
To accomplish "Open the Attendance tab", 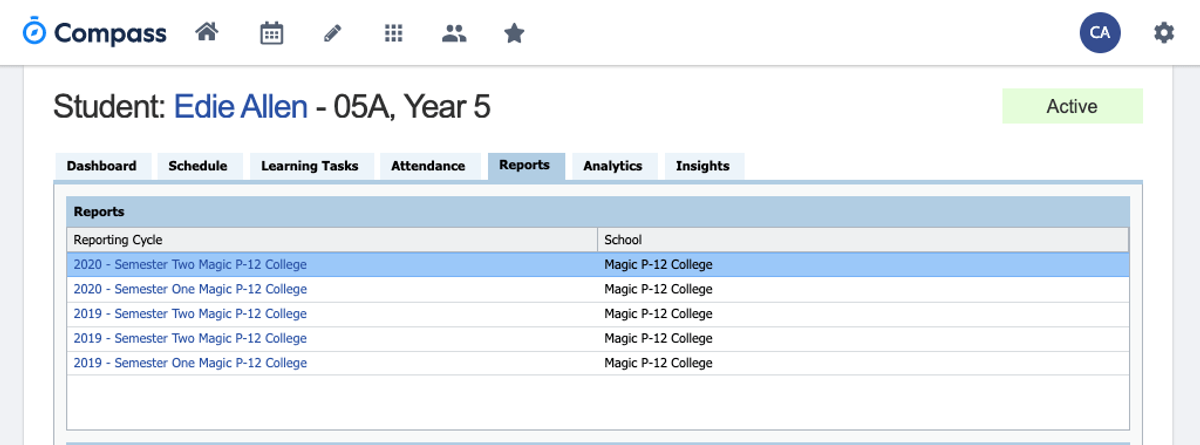I will pyautogui.click(x=428, y=166).
